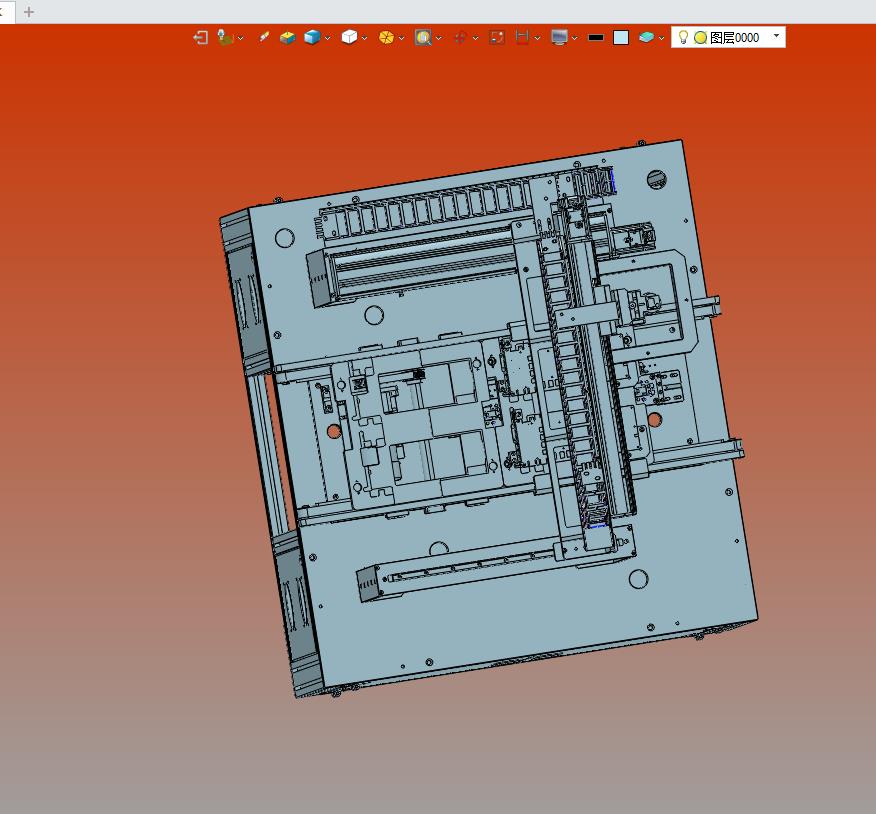Expand the zoom magnifier dropdown arrow
Screen dimensions: 876x814
click(x=439, y=39)
